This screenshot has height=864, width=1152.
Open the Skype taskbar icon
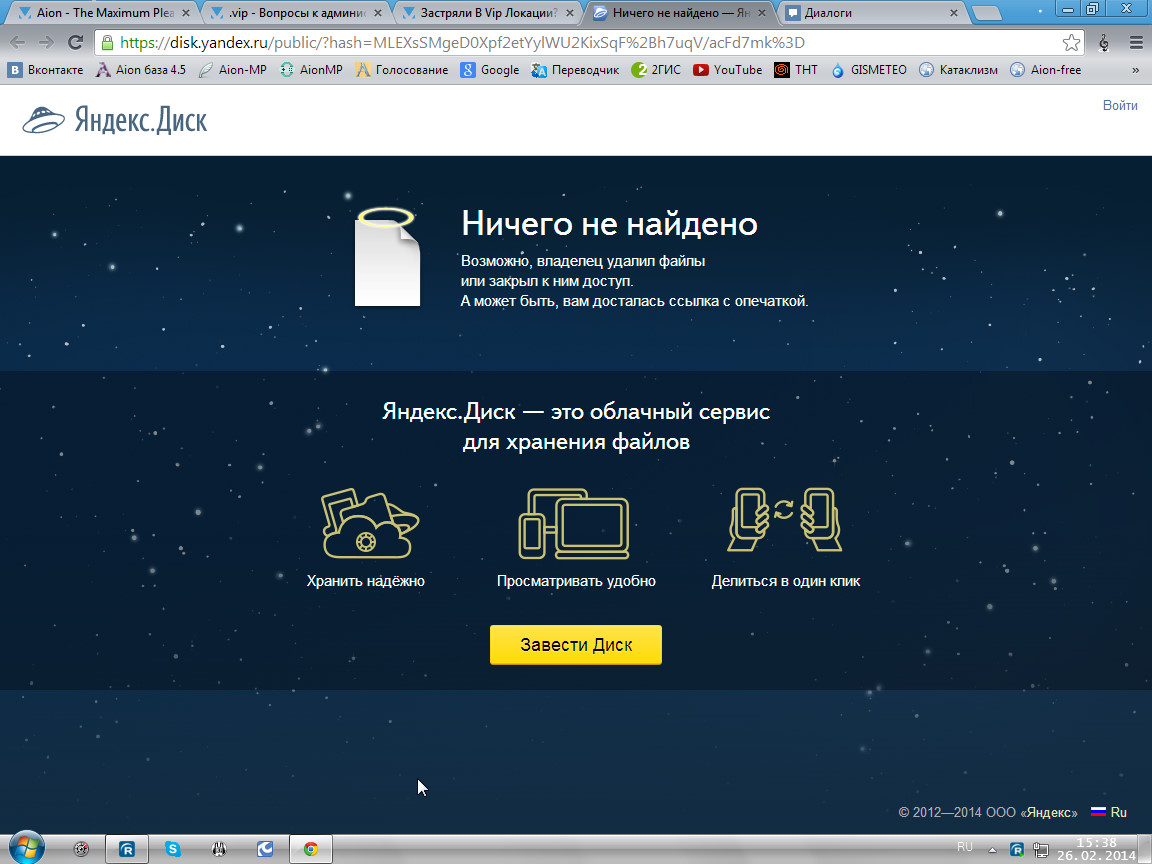tap(173, 849)
